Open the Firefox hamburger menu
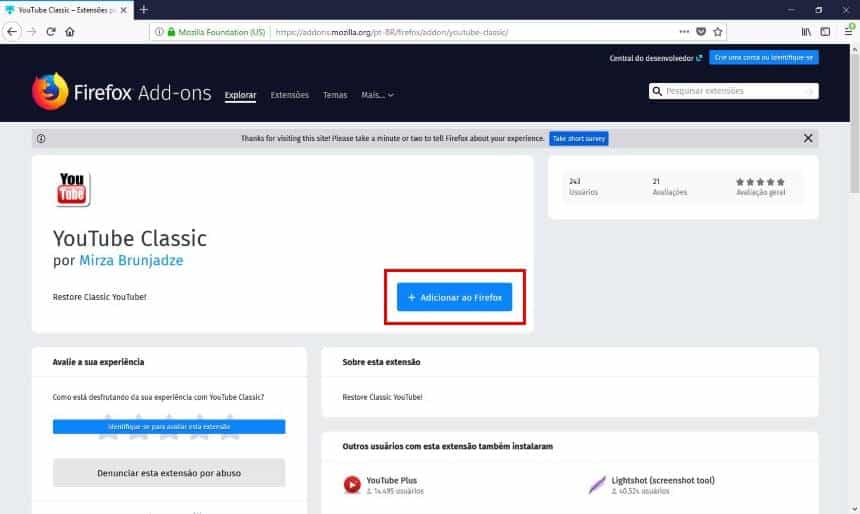 (848, 32)
